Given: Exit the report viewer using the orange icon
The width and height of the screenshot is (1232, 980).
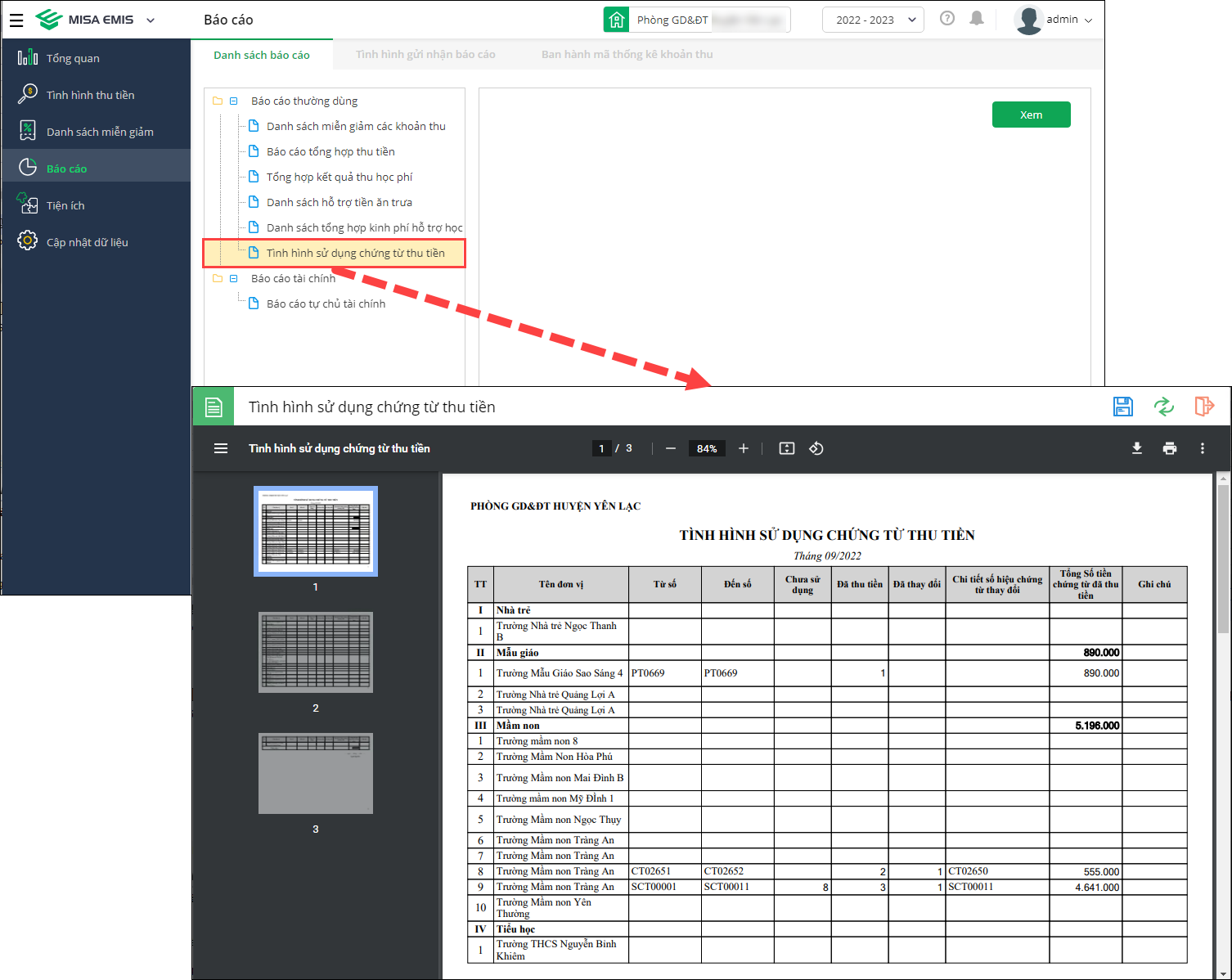Looking at the screenshot, I should (1203, 407).
